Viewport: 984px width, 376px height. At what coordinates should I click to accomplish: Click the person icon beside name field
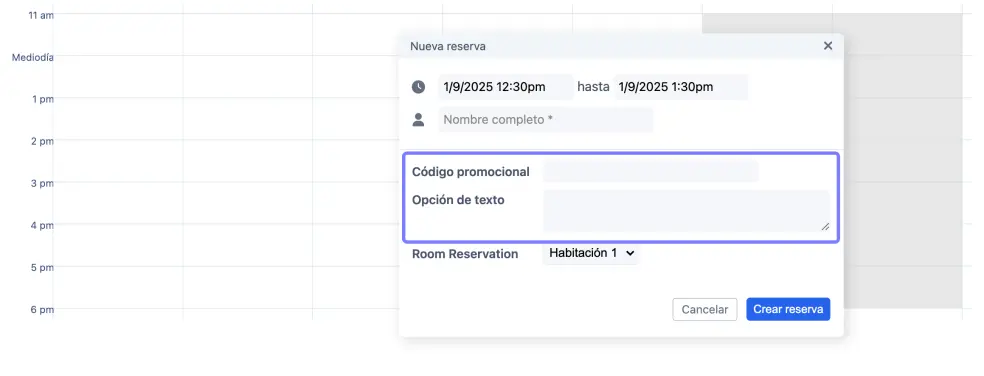tap(419, 120)
